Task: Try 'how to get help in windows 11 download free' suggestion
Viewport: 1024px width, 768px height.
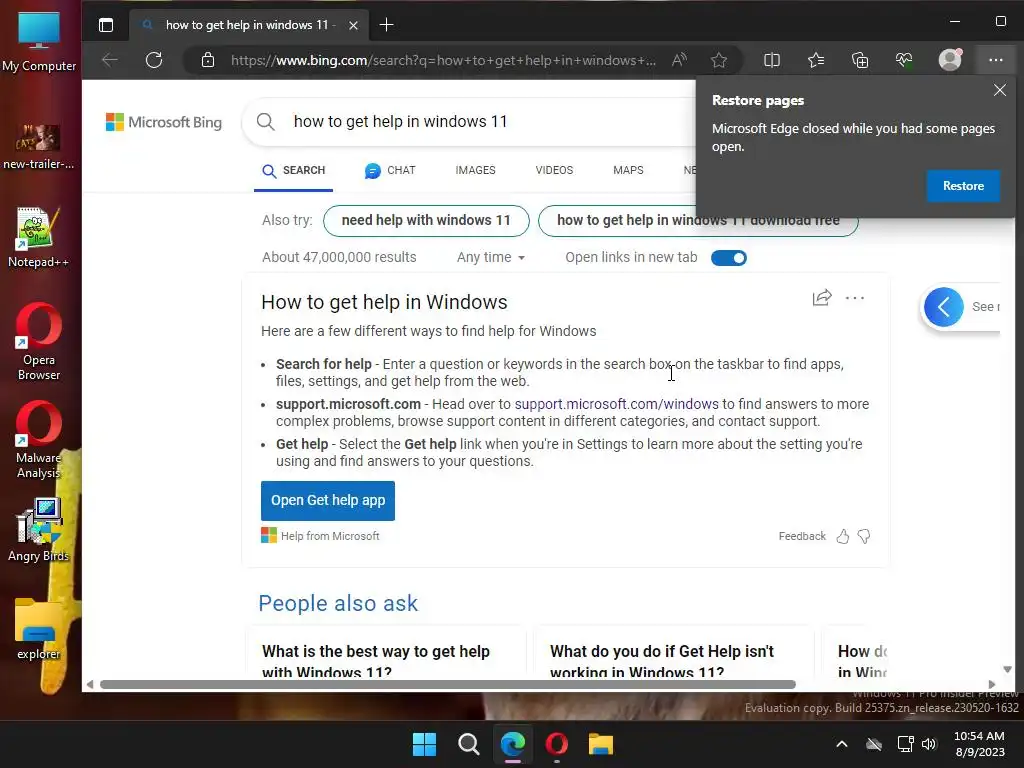Action: pyautogui.click(x=698, y=221)
